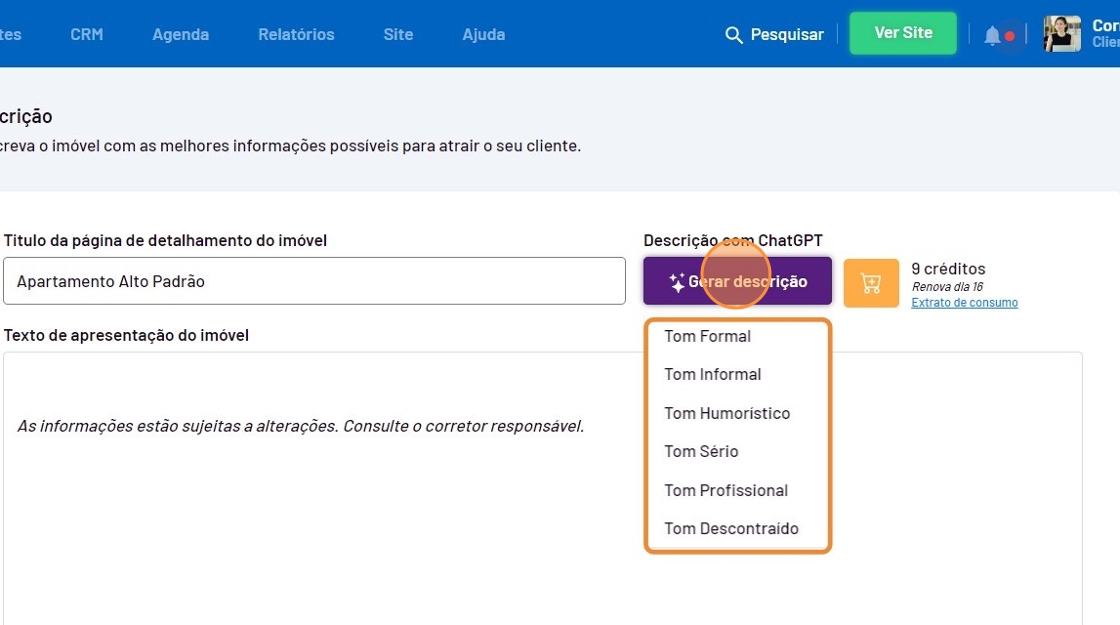Select Tom Sério tone
Viewport: 1120px width, 625px height.
pos(701,451)
